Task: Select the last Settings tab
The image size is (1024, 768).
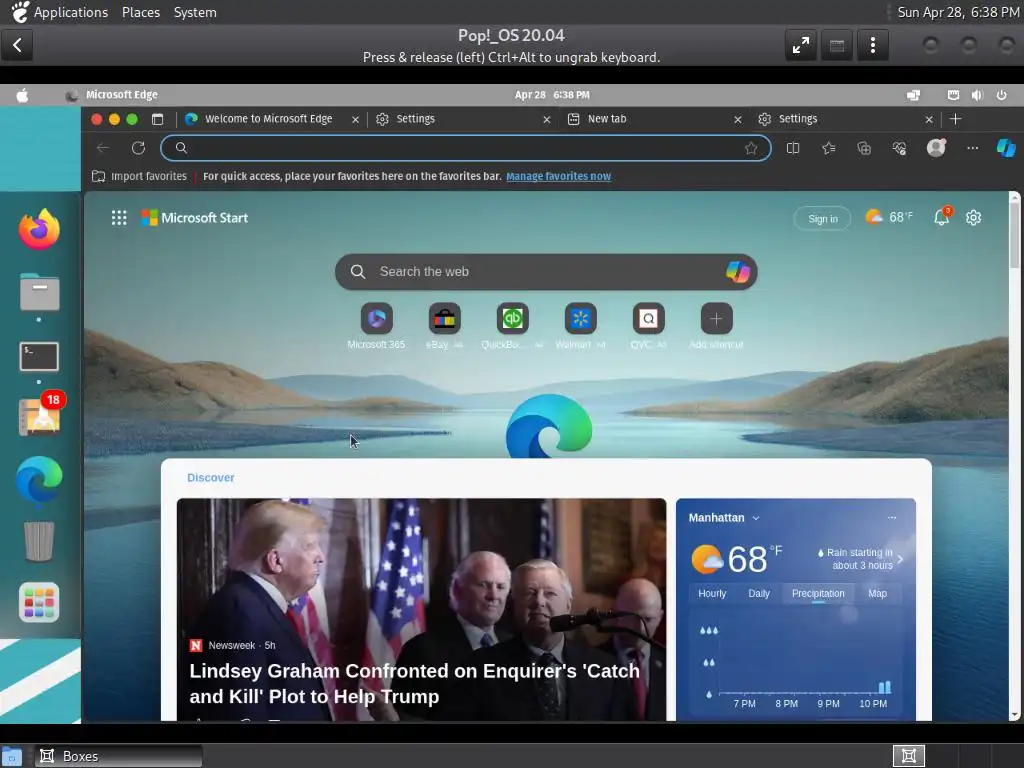Action: click(x=798, y=119)
